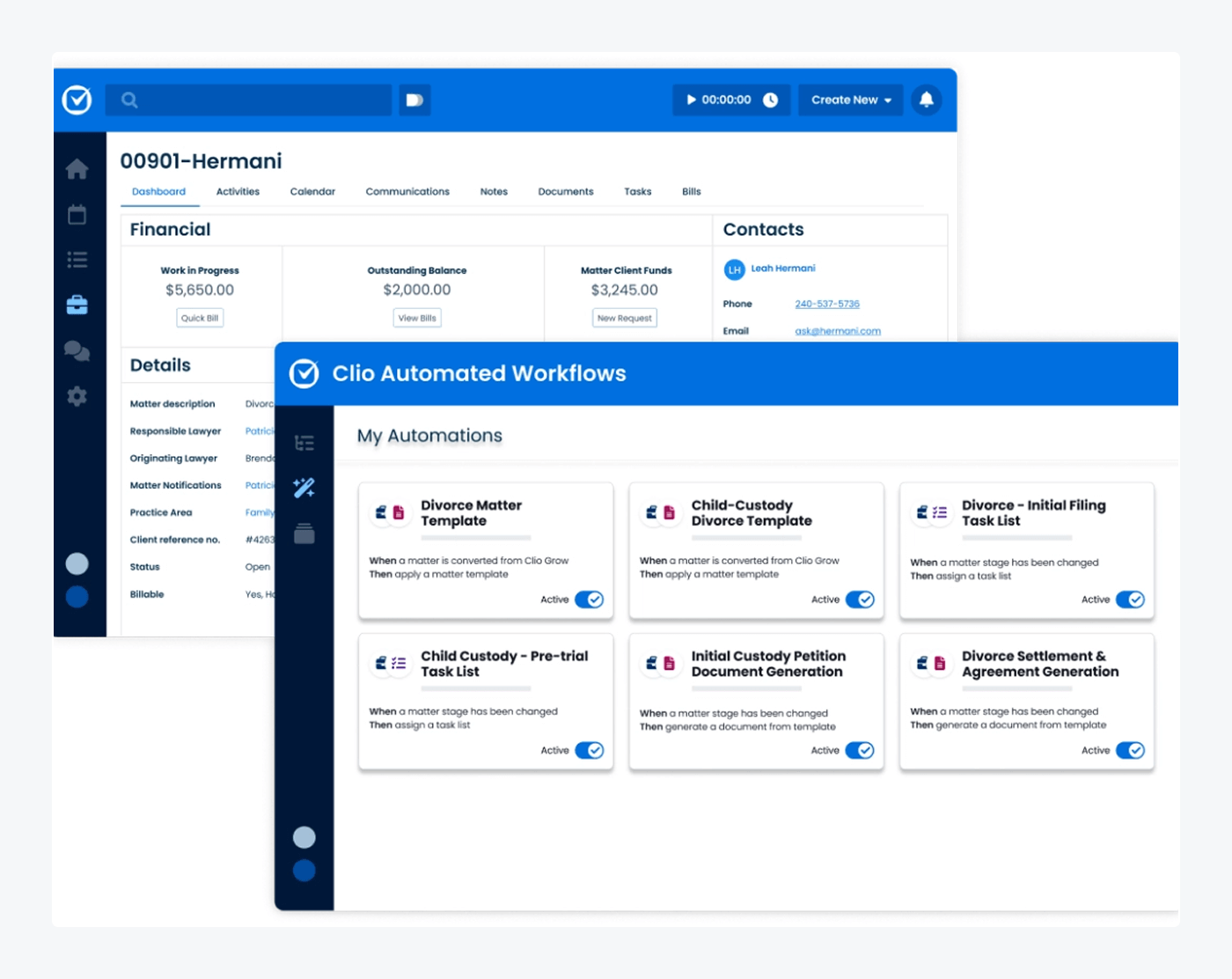Open contact link Leah Hermani
Screen dimensions: 1232x979
click(783, 269)
